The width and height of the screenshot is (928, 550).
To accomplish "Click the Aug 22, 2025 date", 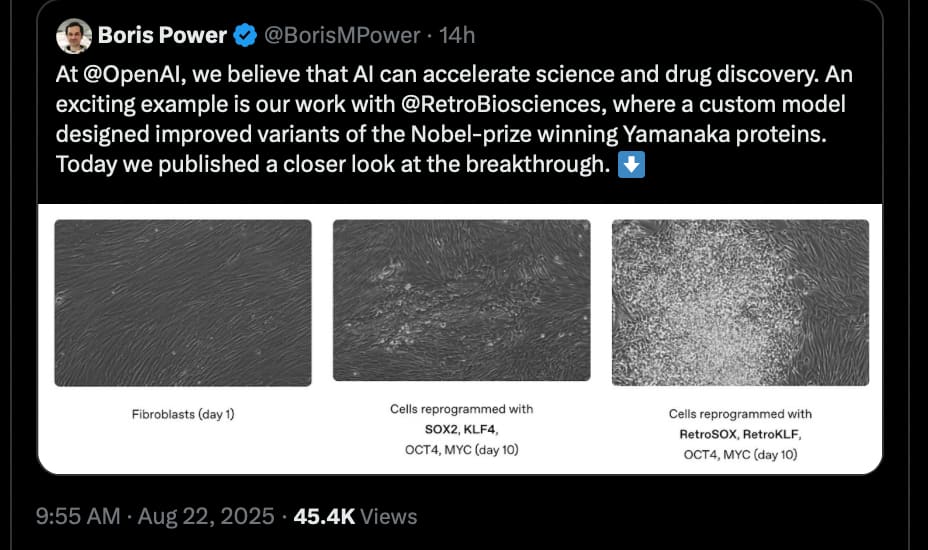I will pyautogui.click(x=205, y=517).
